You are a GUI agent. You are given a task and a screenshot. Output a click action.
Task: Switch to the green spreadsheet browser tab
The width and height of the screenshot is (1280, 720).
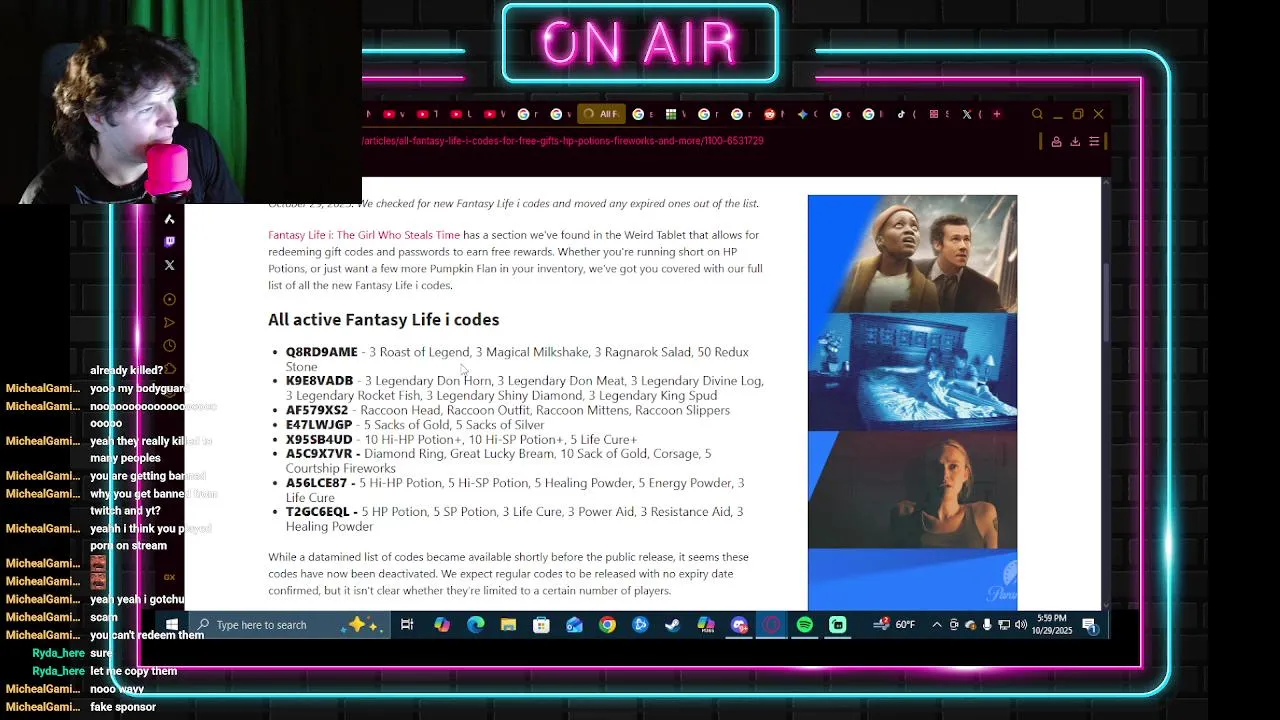pos(672,114)
